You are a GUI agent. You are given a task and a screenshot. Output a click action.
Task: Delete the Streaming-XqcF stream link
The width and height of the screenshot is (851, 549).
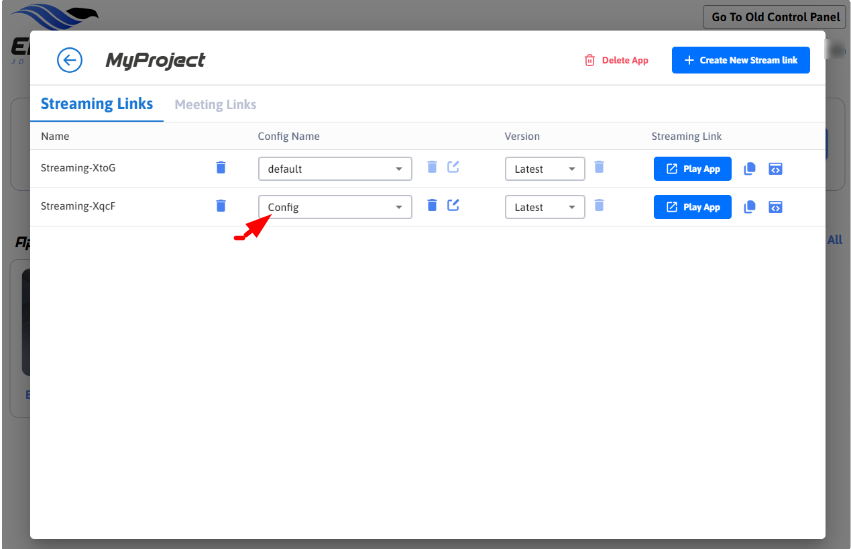click(x=221, y=206)
